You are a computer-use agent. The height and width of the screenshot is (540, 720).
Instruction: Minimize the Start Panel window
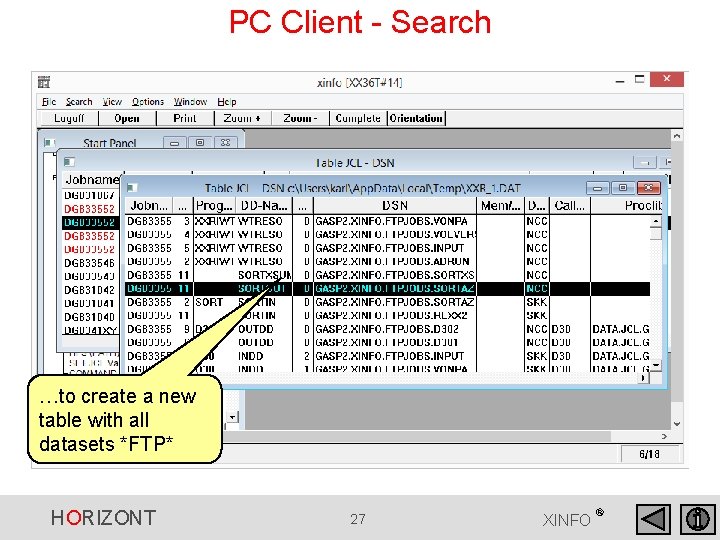(174, 143)
